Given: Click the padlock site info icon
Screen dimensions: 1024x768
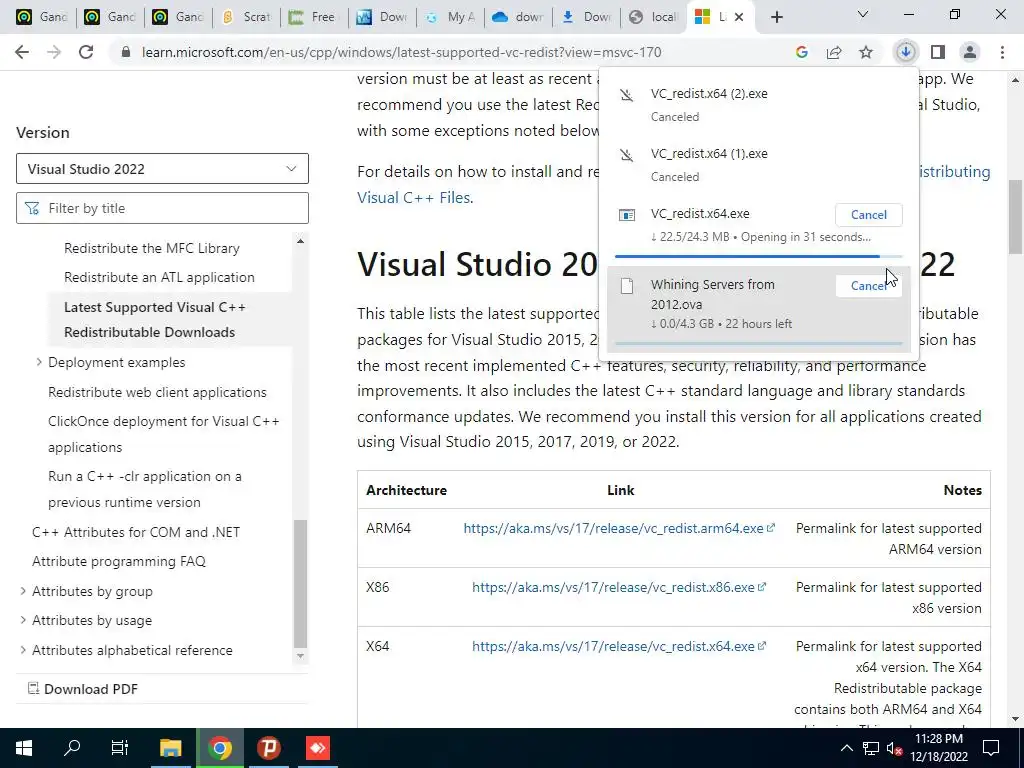Looking at the screenshot, I should (126, 52).
